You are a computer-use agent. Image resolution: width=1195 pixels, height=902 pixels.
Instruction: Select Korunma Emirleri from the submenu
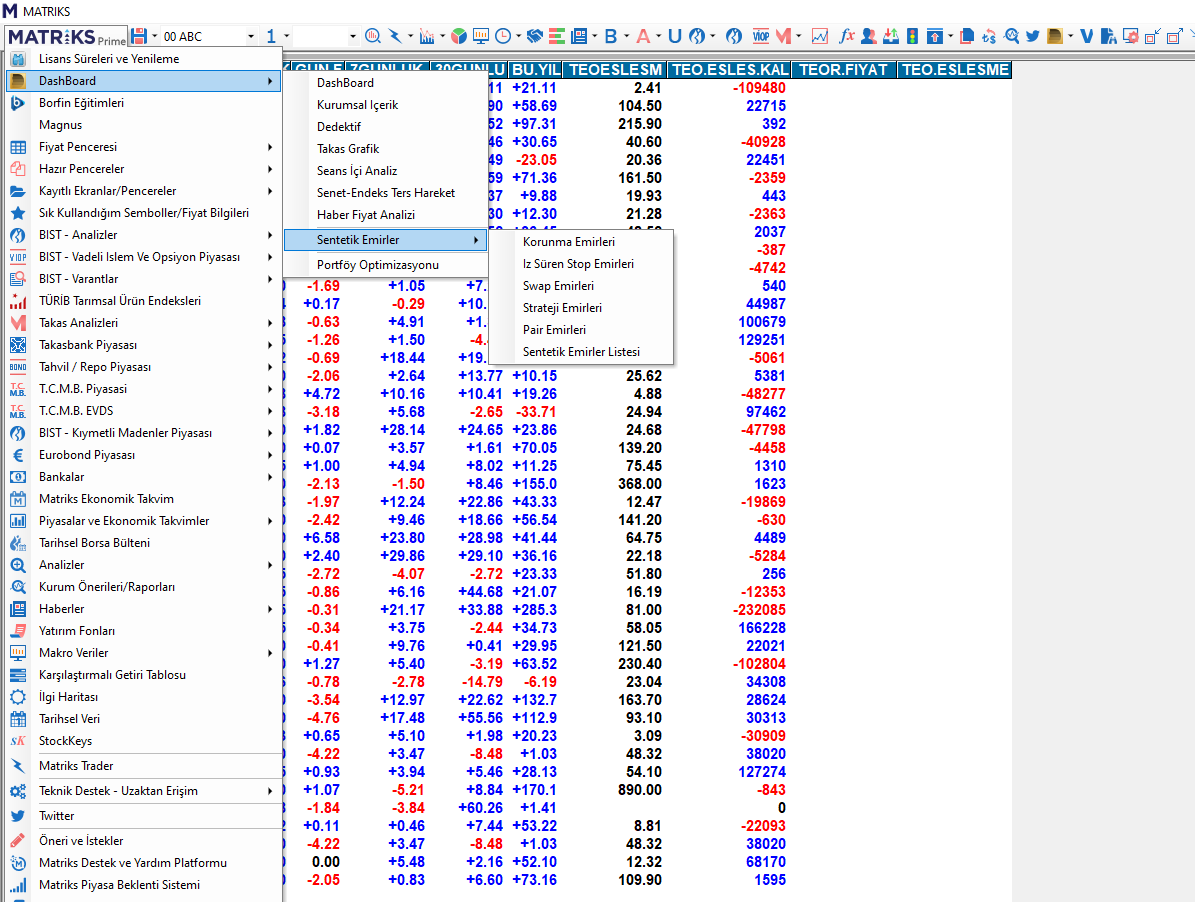[569, 242]
